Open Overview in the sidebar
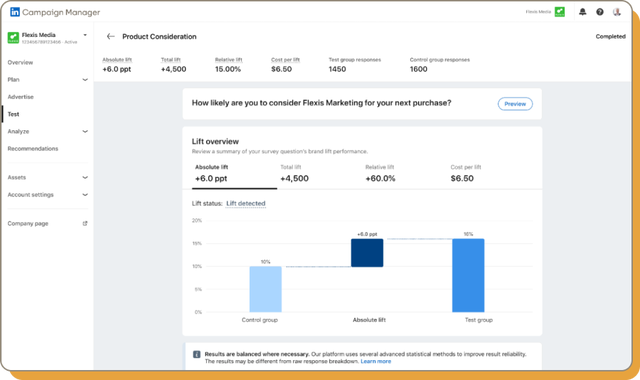Viewport: 640px width, 380px height. pos(20,62)
